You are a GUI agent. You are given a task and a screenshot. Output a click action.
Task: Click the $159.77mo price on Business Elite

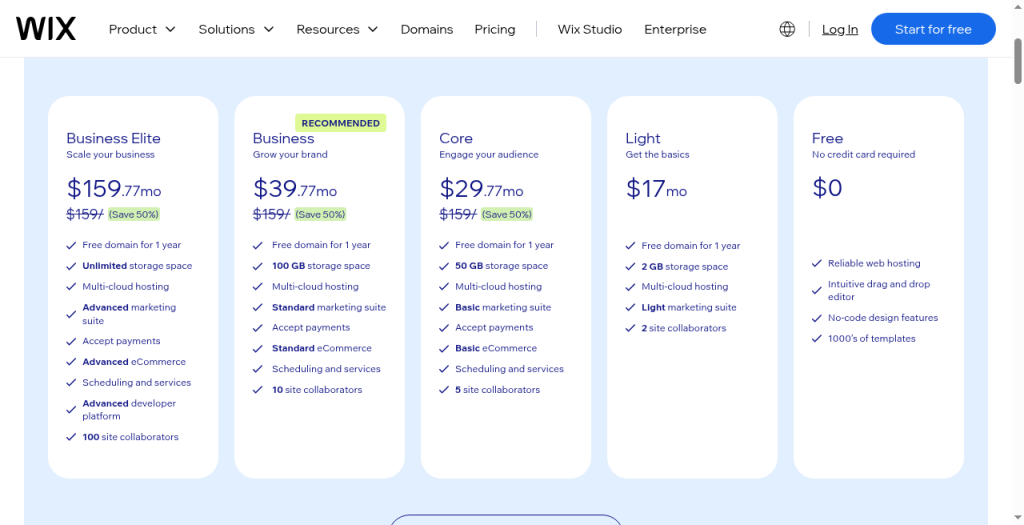[114, 188]
